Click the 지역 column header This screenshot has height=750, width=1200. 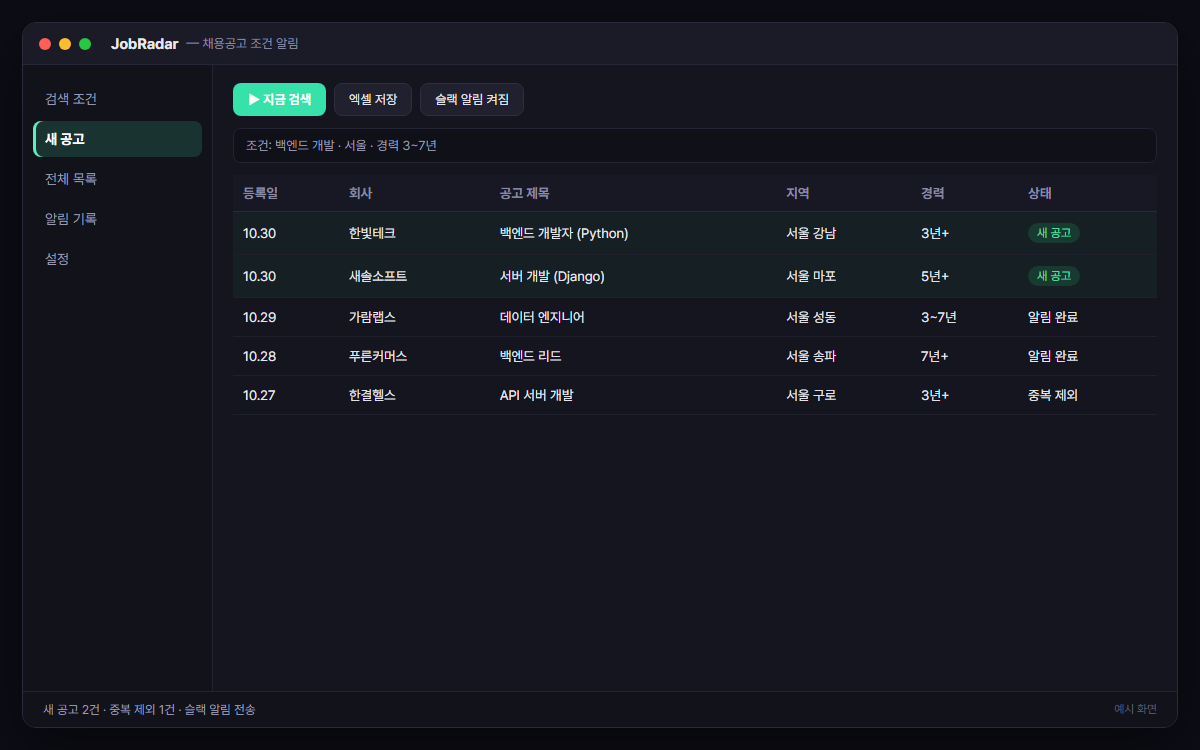tap(798, 193)
